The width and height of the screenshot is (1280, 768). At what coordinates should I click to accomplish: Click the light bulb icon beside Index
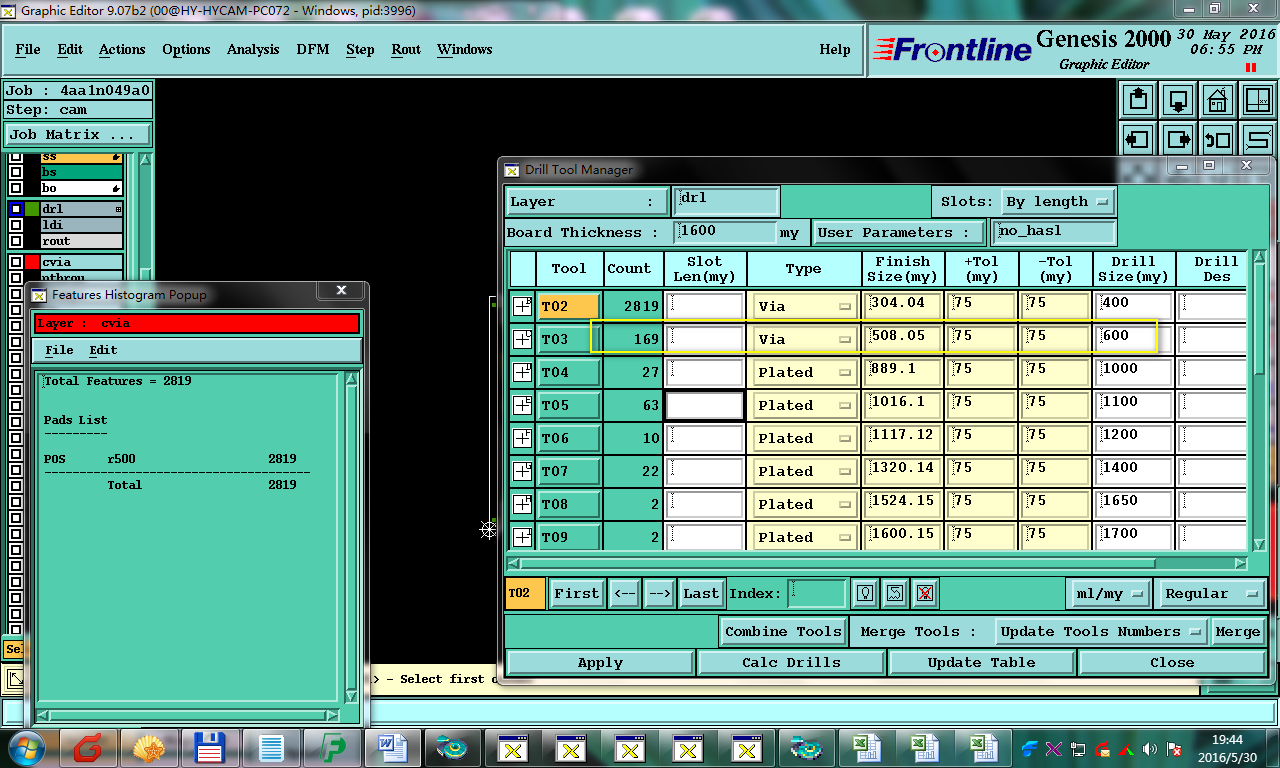(x=865, y=593)
